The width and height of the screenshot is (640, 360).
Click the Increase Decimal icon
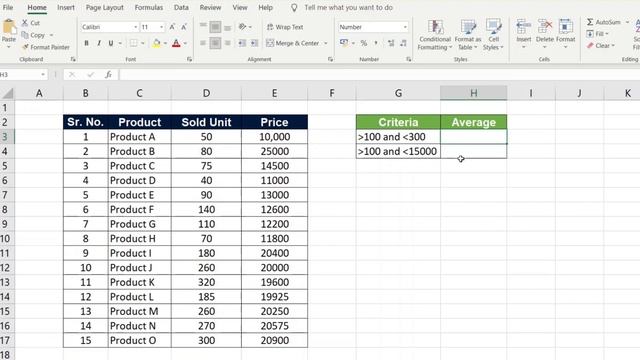(391, 43)
